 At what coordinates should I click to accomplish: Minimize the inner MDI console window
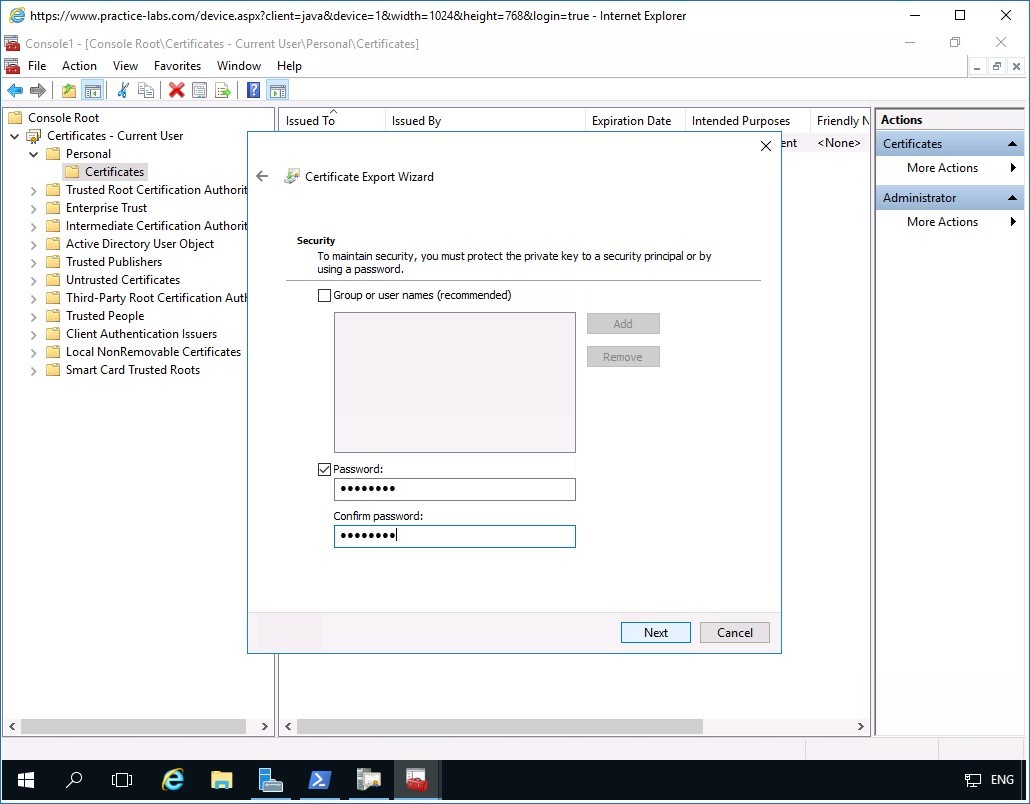pyautogui.click(x=977, y=66)
